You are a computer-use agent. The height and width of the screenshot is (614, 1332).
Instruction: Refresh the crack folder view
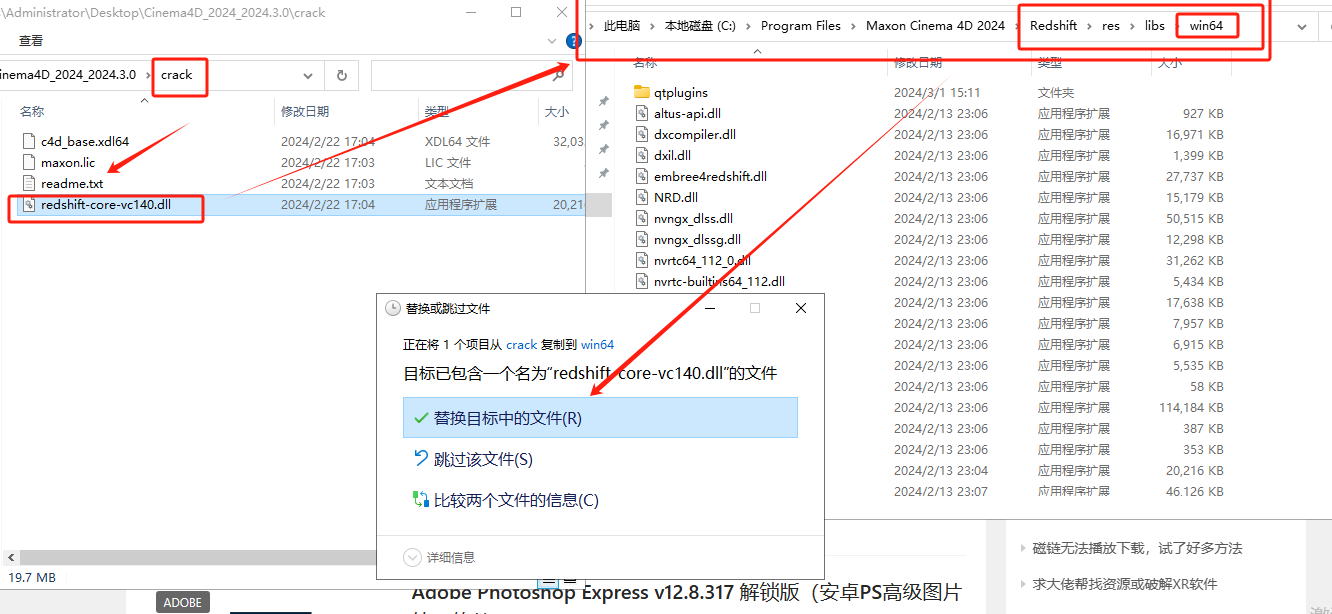tap(342, 75)
